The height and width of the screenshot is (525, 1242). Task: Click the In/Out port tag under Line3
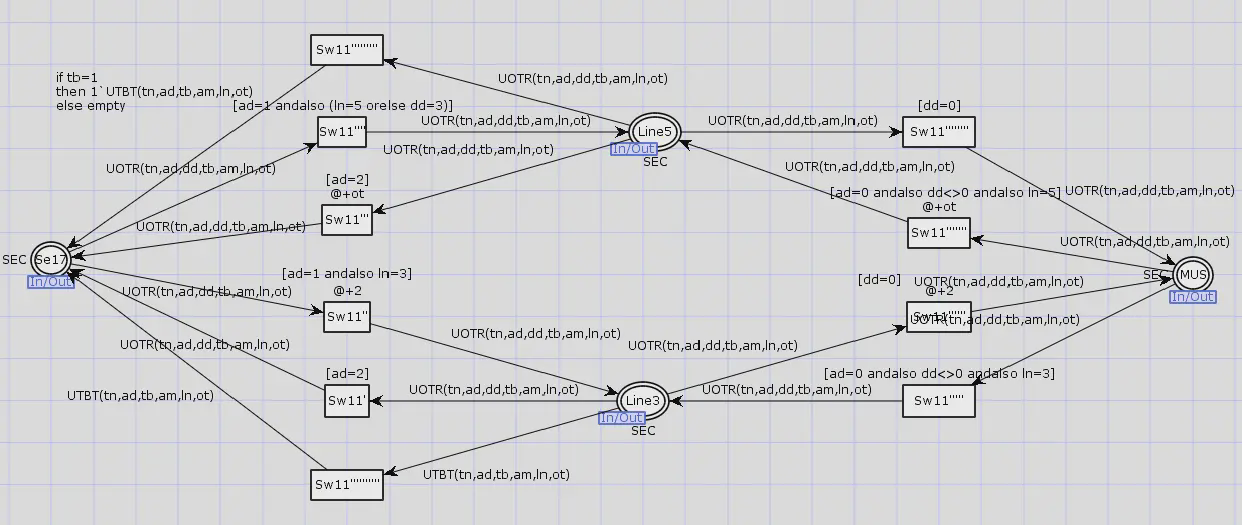[622, 417]
